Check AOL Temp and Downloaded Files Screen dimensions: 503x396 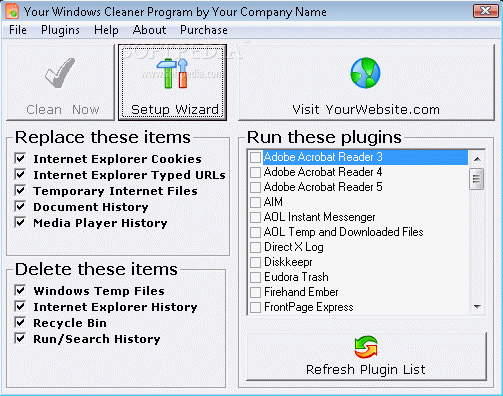256,232
